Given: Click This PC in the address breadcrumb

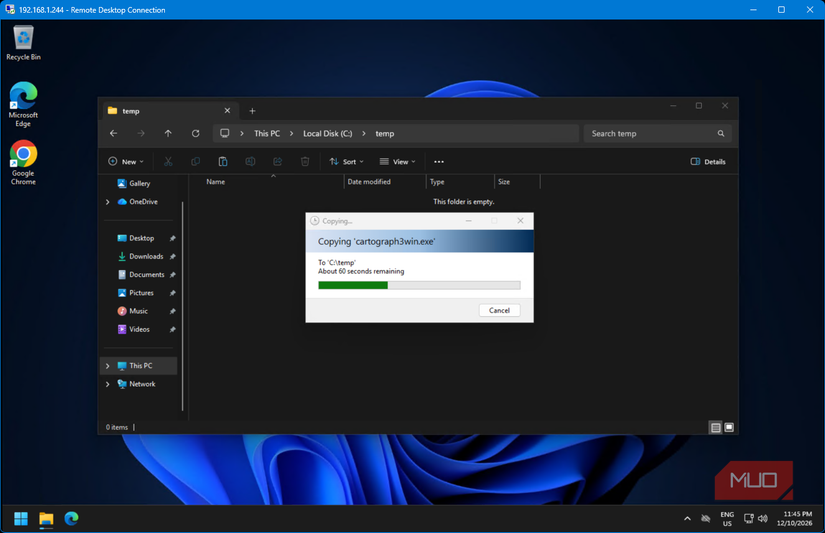Looking at the screenshot, I should tap(267, 134).
